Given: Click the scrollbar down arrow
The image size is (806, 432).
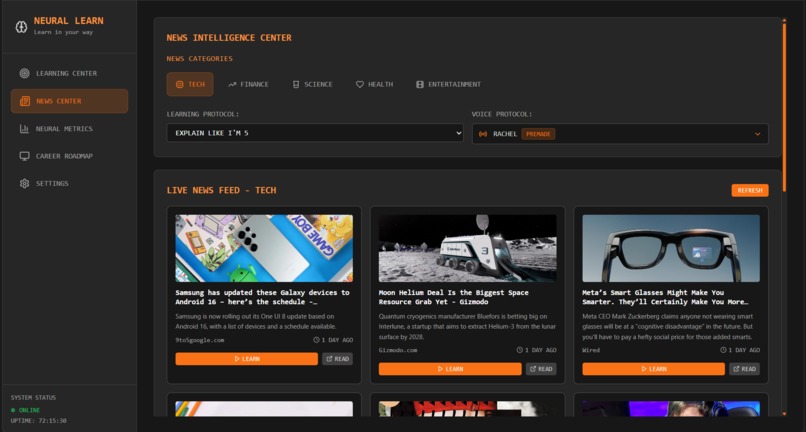Looking at the screenshot, I should point(784,413).
